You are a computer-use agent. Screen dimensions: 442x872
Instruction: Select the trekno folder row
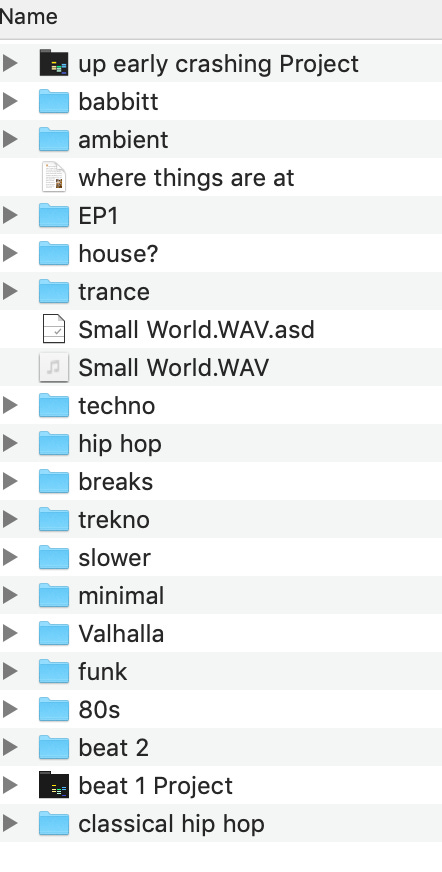pos(221,519)
